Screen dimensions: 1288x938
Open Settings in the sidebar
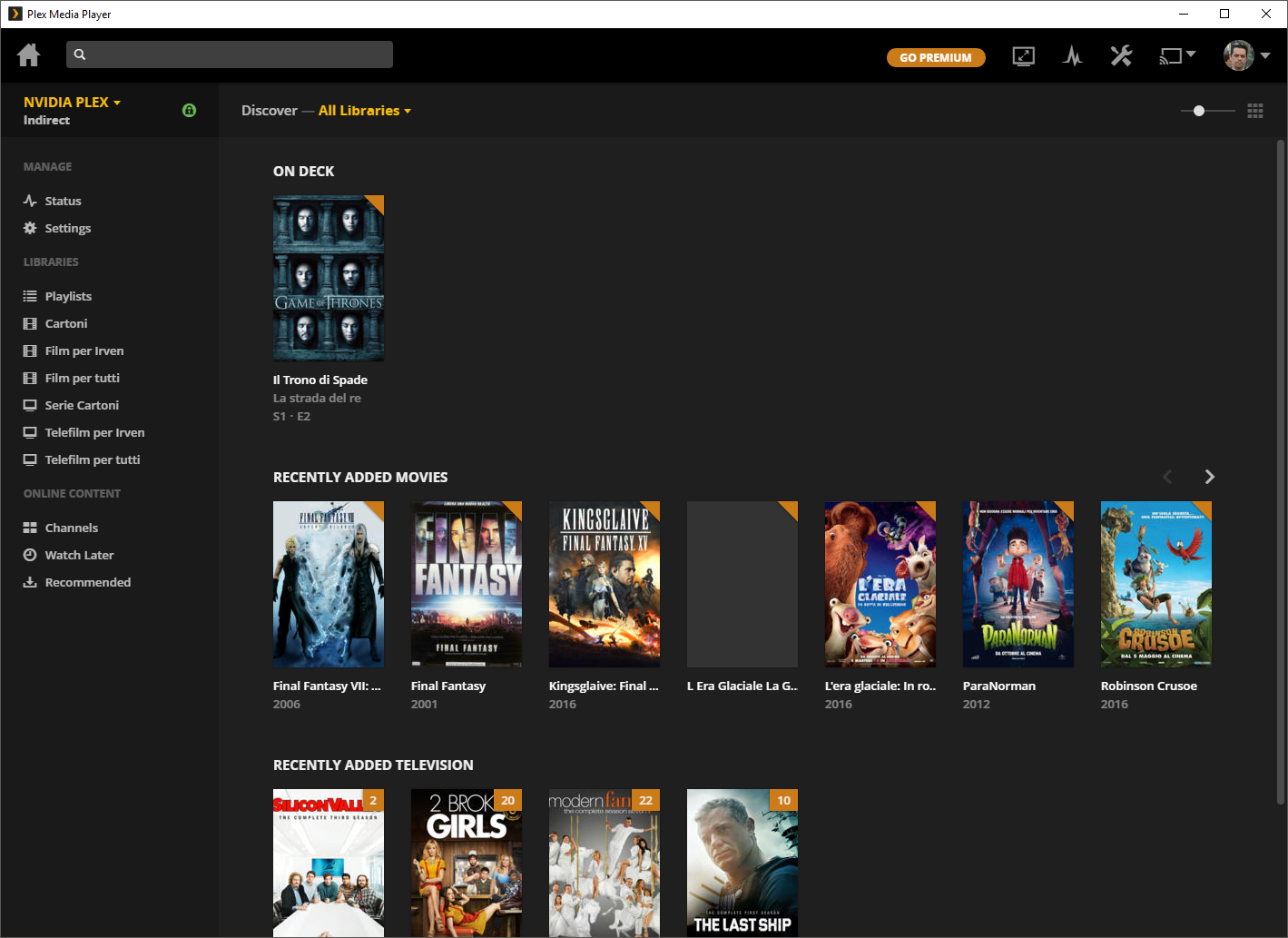(57, 228)
